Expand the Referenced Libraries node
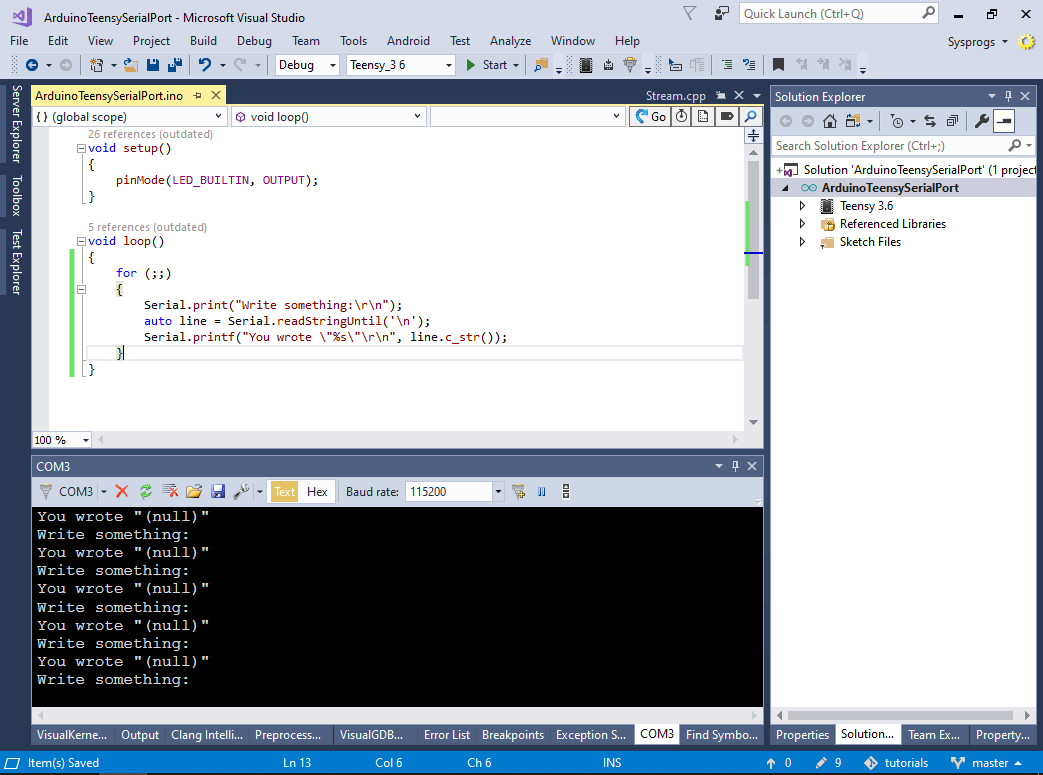Image resolution: width=1043 pixels, height=775 pixels. click(802, 224)
